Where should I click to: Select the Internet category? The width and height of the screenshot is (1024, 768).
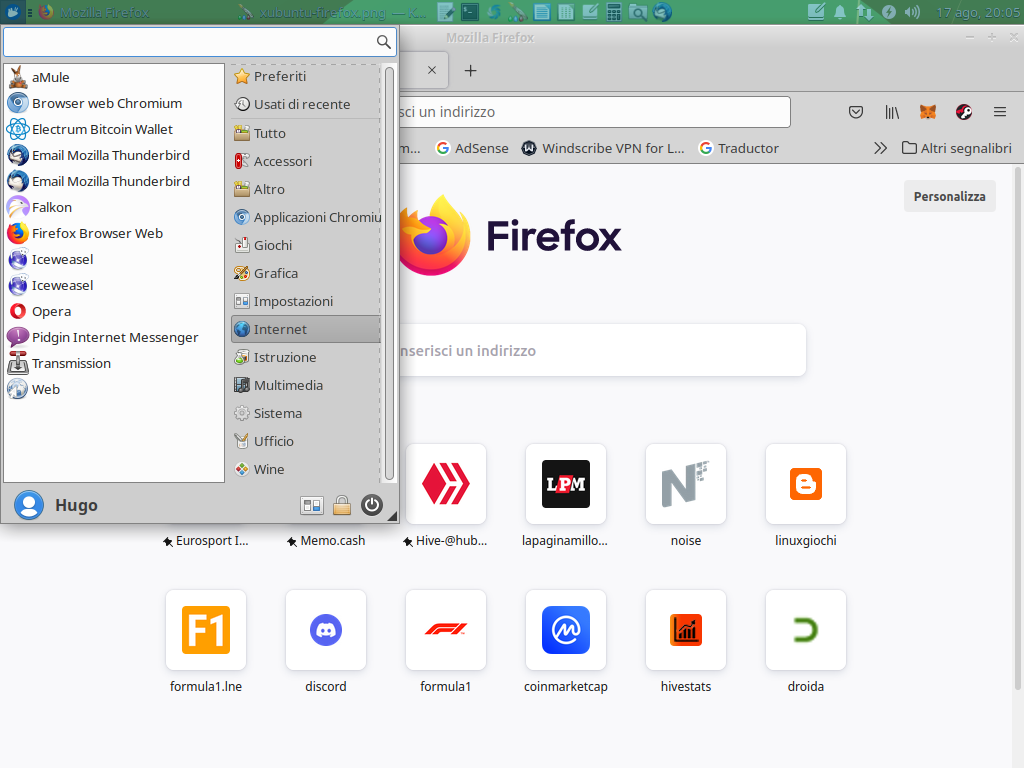306,330
